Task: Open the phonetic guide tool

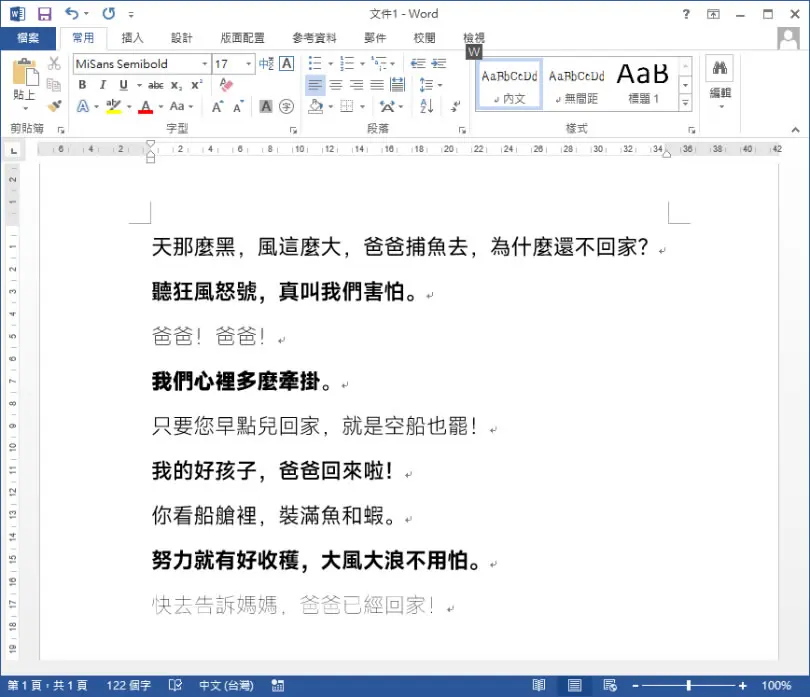Action: point(267,64)
